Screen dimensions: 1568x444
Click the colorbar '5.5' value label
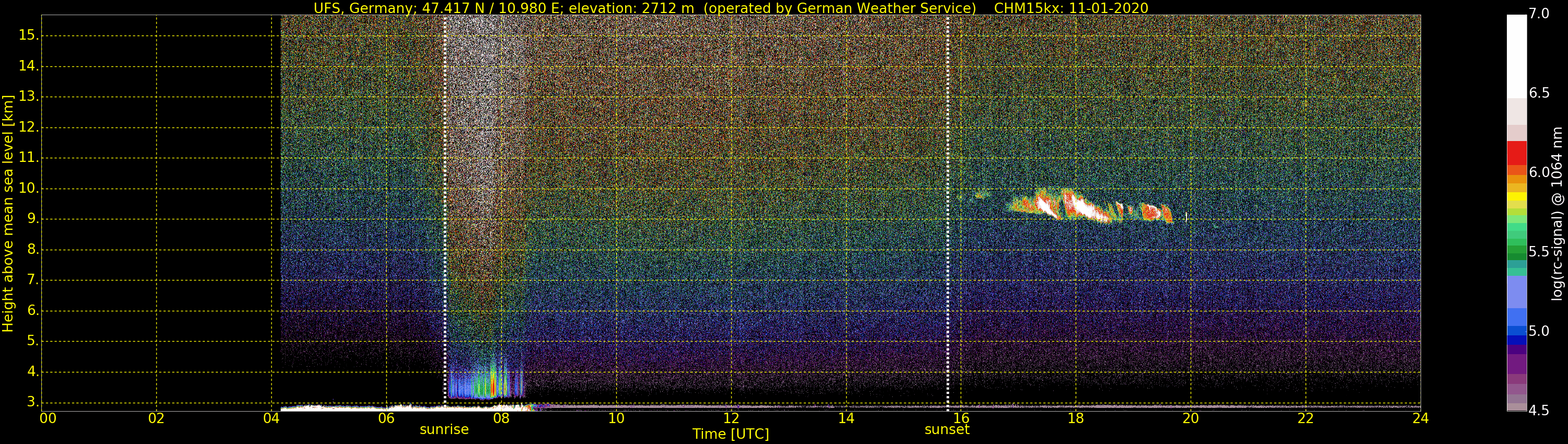1539,252
